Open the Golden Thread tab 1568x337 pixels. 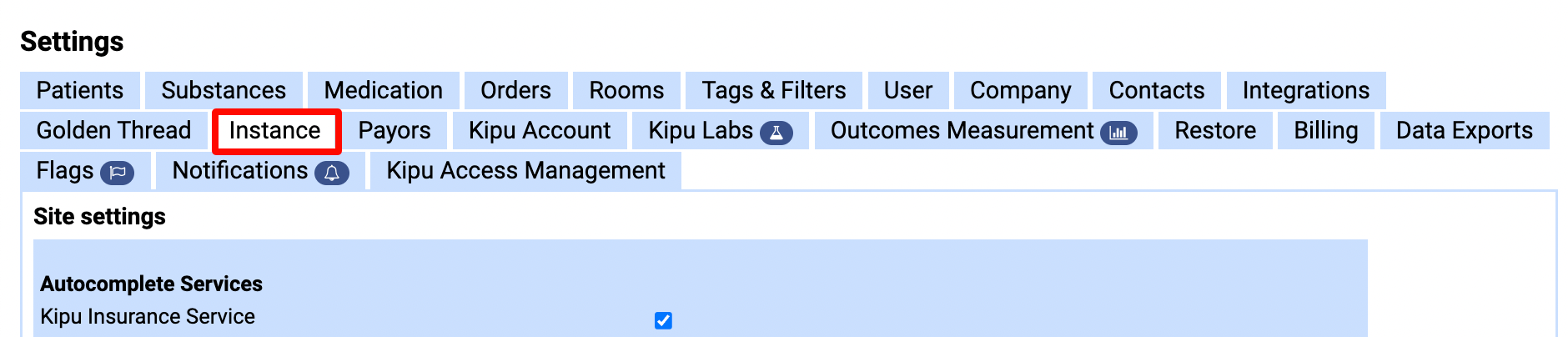[x=113, y=130]
